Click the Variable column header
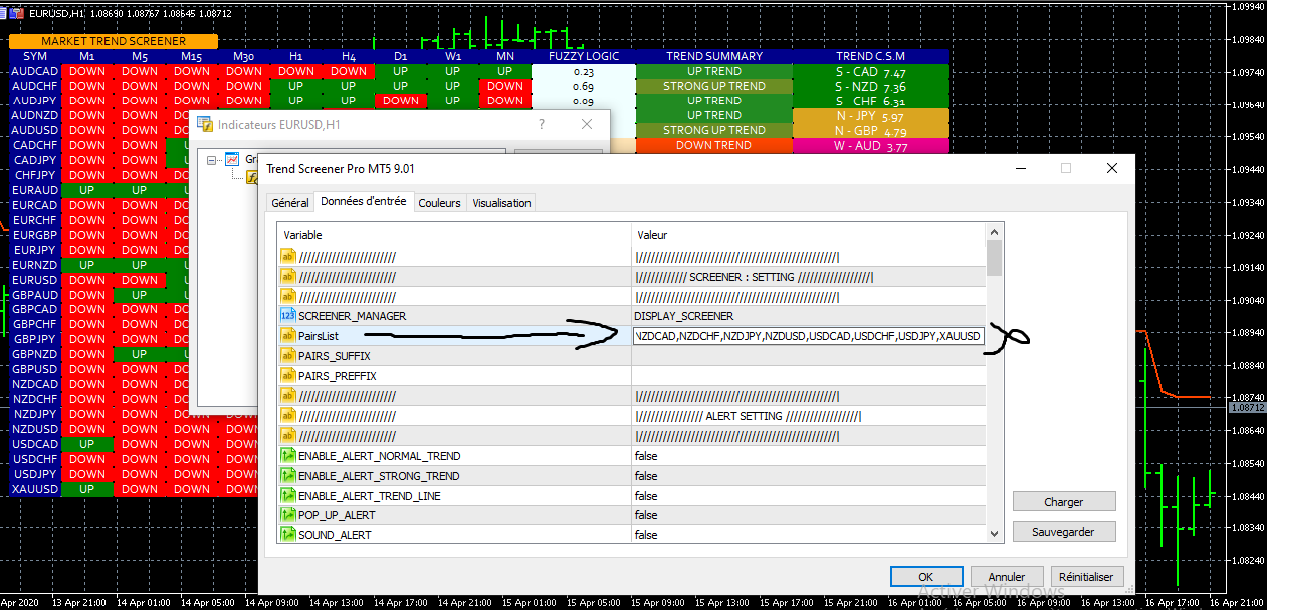The height and width of the screenshot is (611, 1299). pyautogui.click(x=454, y=235)
